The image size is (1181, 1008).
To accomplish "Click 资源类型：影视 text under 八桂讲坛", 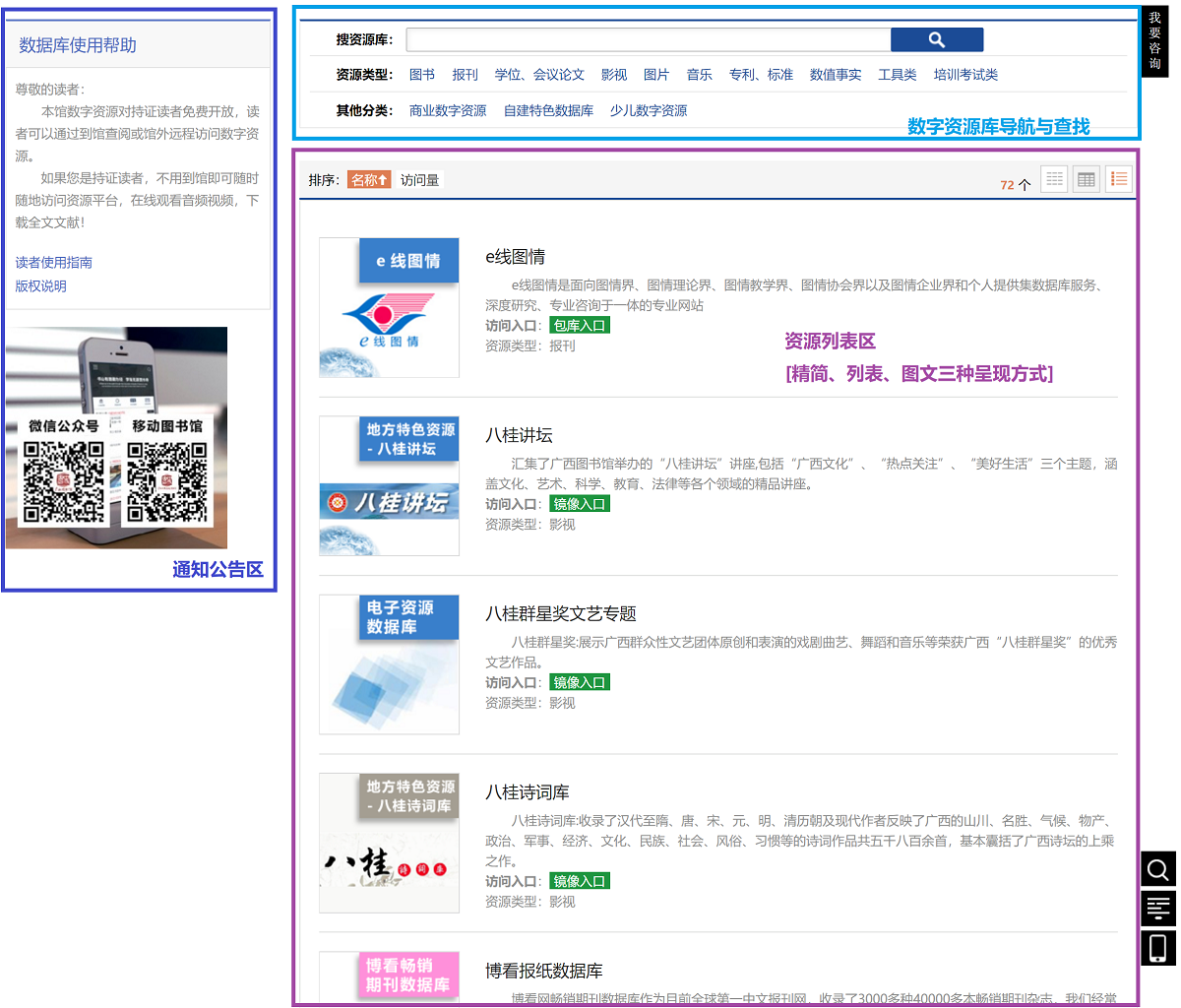I will coord(530,525).
